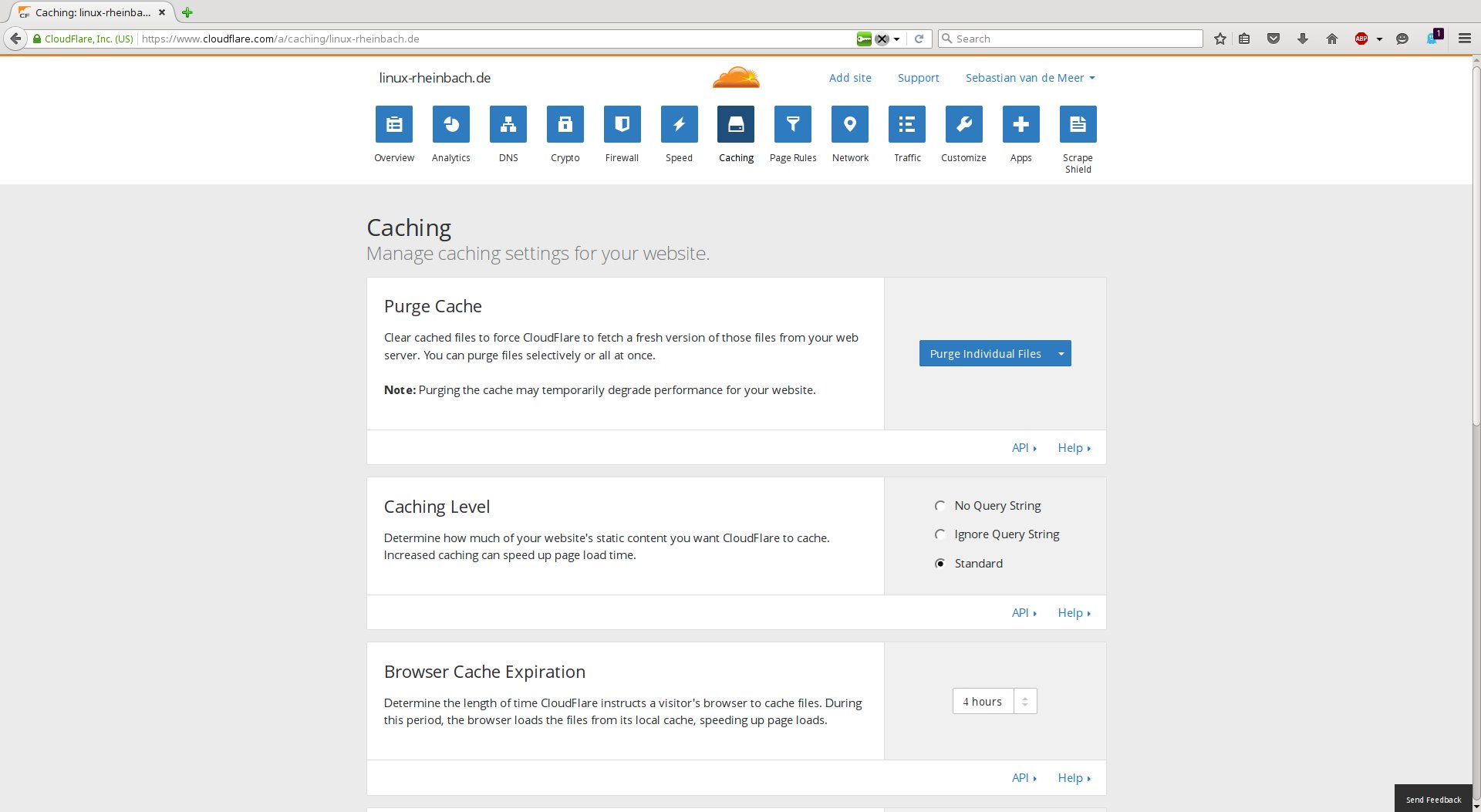Image resolution: width=1481 pixels, height=812 pixels.
Task: Open the Add site link
Action: [850, 78]
